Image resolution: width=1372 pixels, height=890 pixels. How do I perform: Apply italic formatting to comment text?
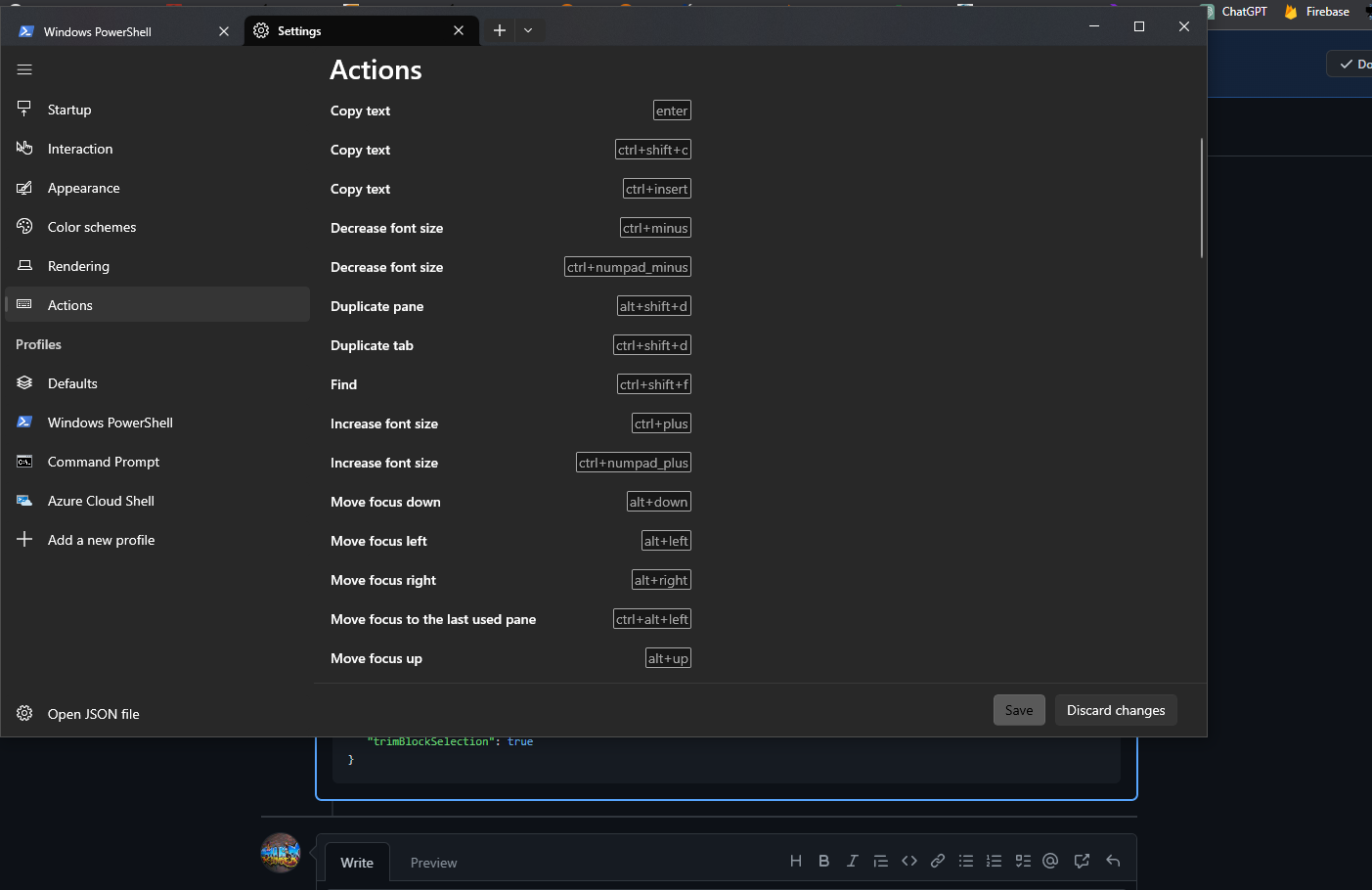pos(852,860)
